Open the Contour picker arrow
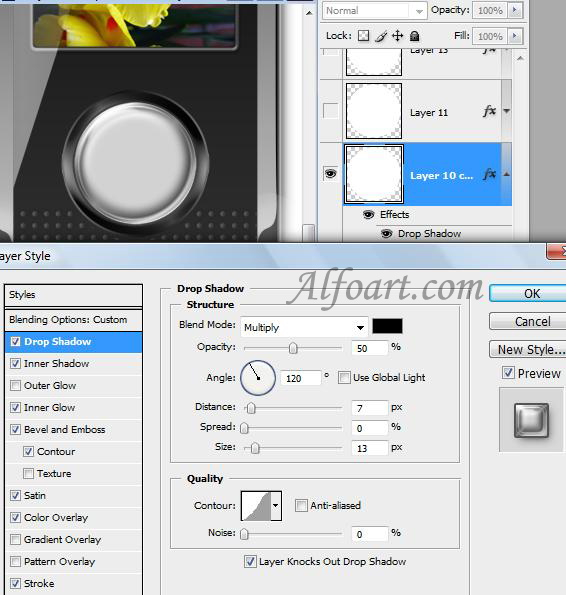This screenshot has width=566, height=595. 276,505
